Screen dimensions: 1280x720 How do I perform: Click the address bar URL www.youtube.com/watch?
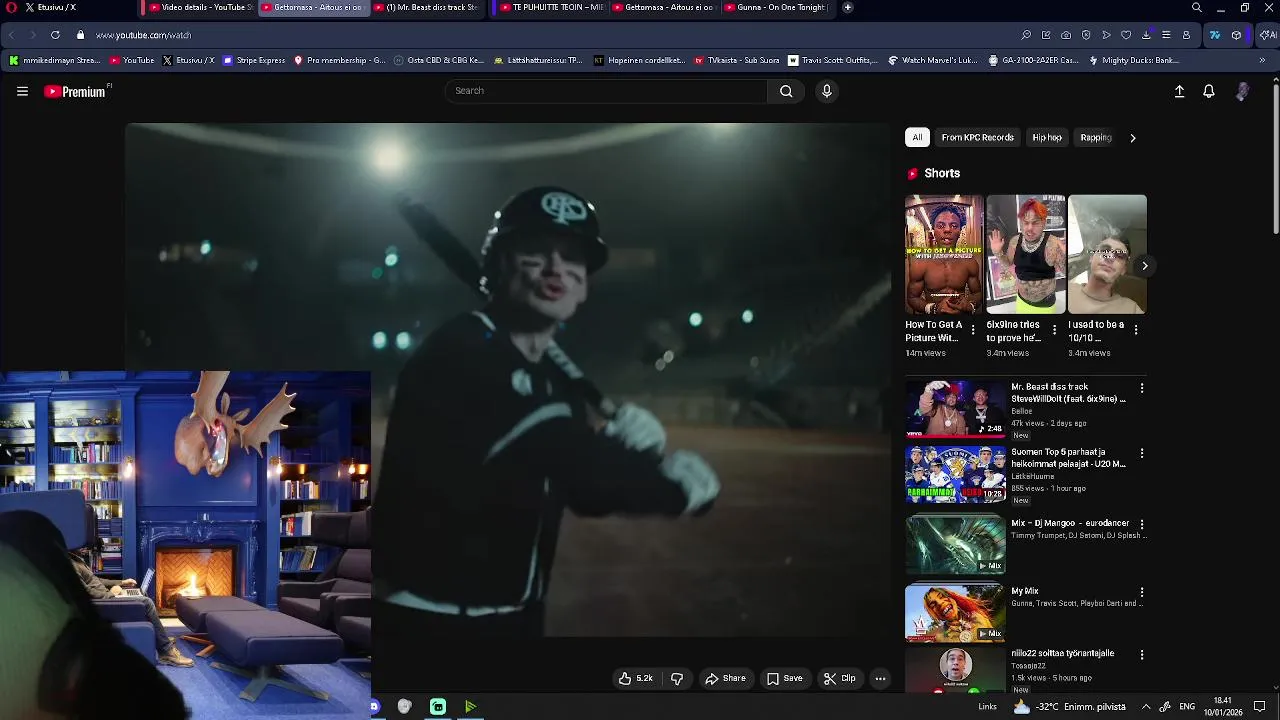[x=143, y=35]
